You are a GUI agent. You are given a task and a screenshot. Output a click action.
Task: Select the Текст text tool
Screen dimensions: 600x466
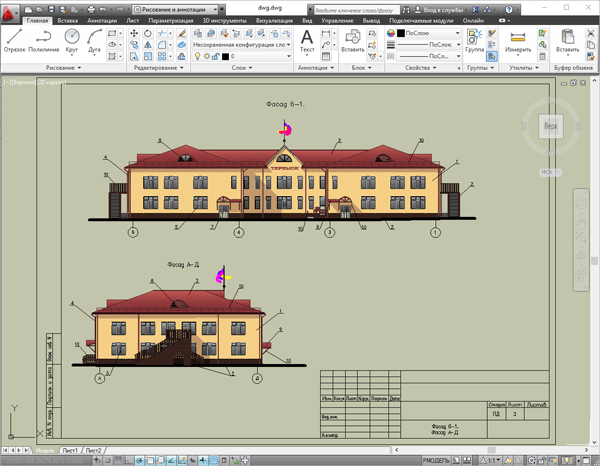coord(307,41)
